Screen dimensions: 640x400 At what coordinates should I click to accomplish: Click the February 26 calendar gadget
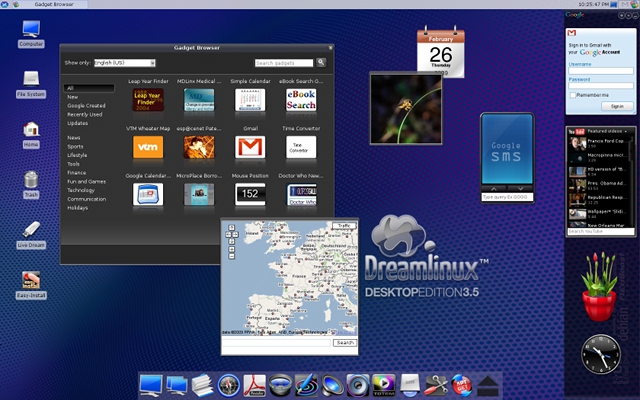pyautogui.click(x=441, y=52)
